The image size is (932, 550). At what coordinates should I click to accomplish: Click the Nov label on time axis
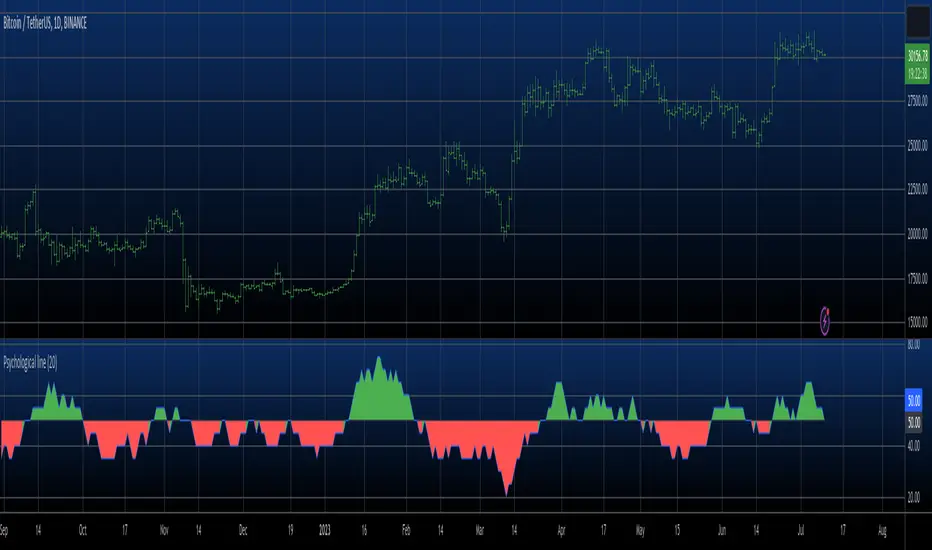[165, 530]
